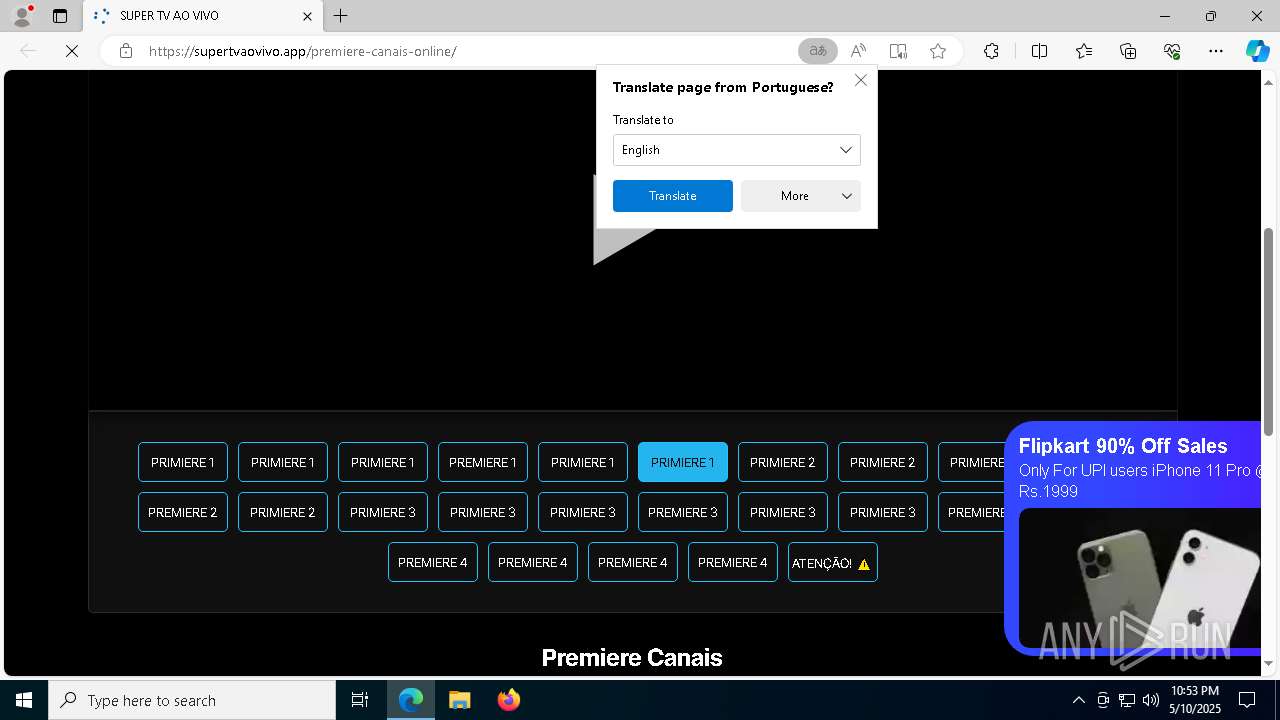Select the highlighted PRIMIERE 1 button
This screenshot has height=720, width=1280.
pyautogui.click(x=683, y=462)
